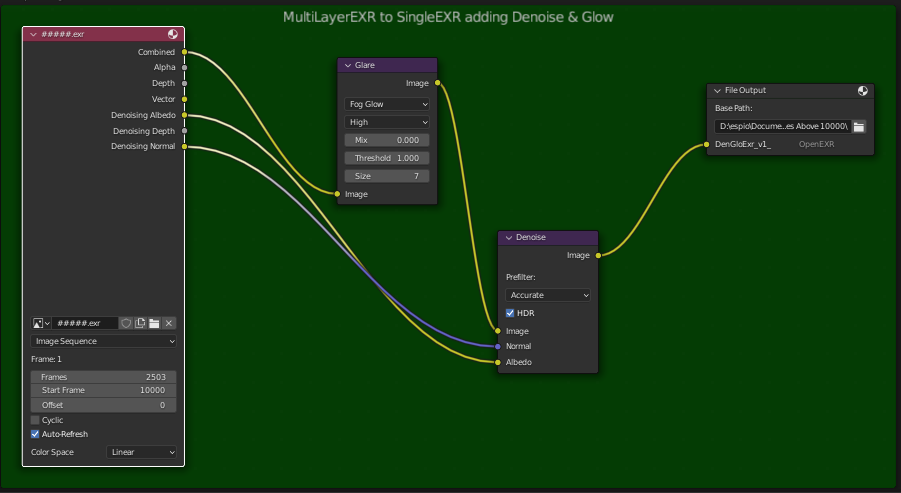901x493 pixels.
Task: Click the Denoising Depth output socket
Action: (x=184, y=131)
